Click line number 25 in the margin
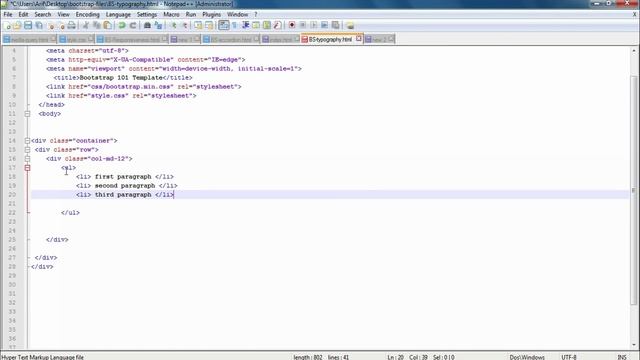 [12, 240]
